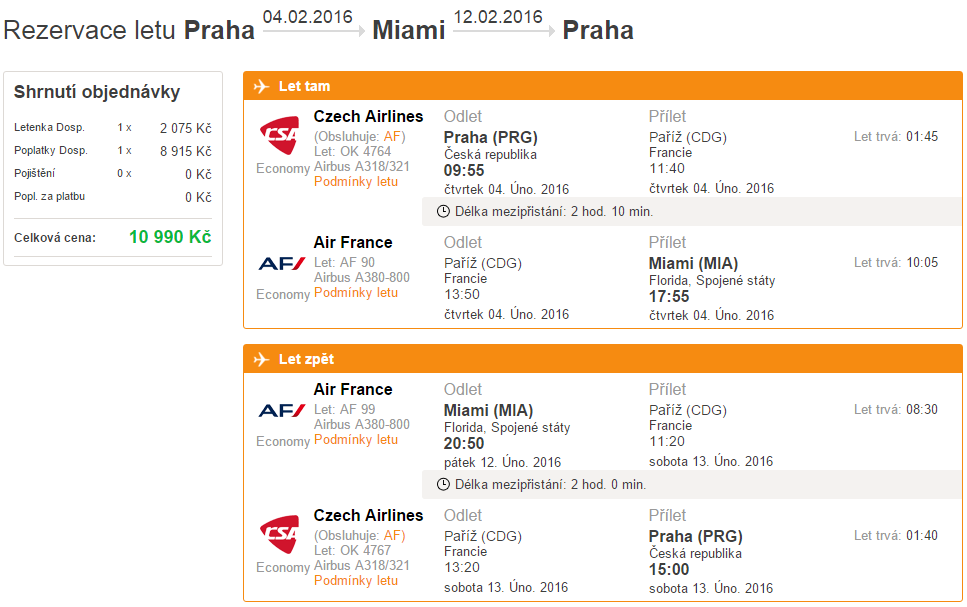The image size is (967, 607).
Task: Click the clock icon beside 2 hod. 10 min. layover
Action: coord(443,212)
